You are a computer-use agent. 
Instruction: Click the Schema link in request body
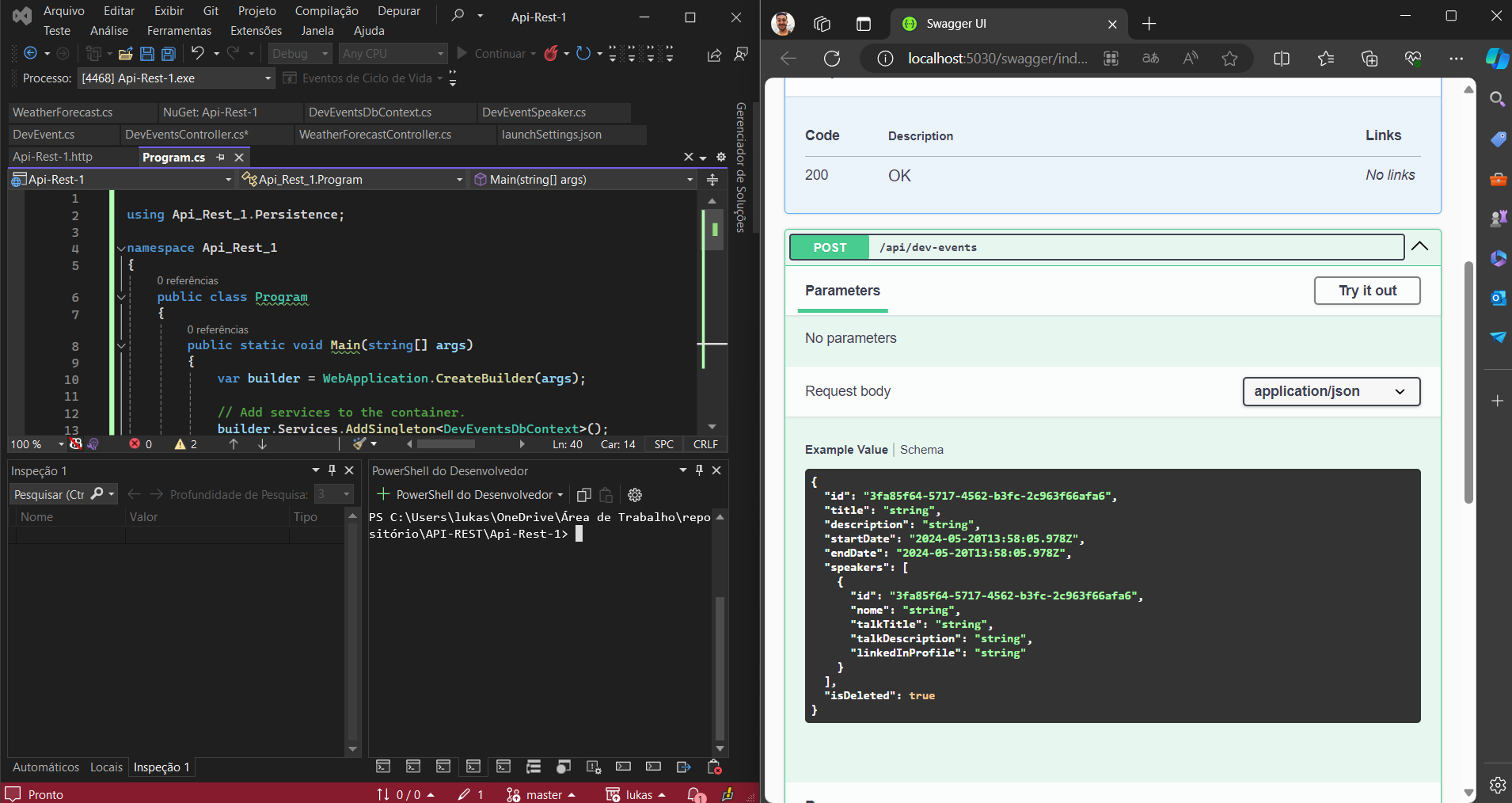(x=921, y=450)
